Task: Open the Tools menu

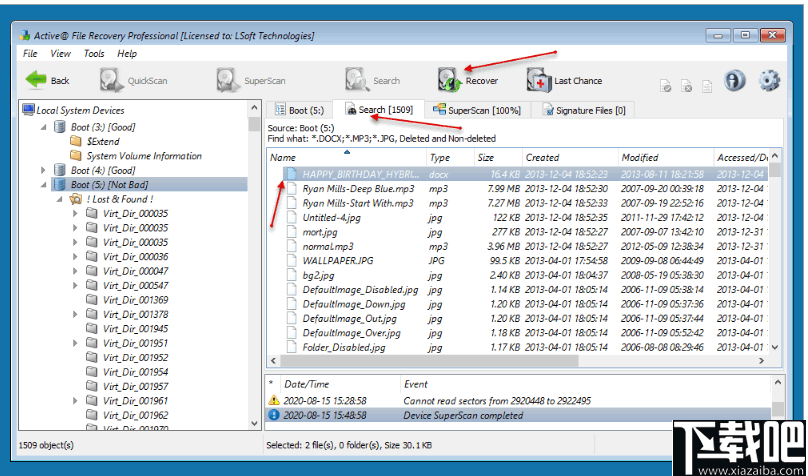Action: pos(94,54)
